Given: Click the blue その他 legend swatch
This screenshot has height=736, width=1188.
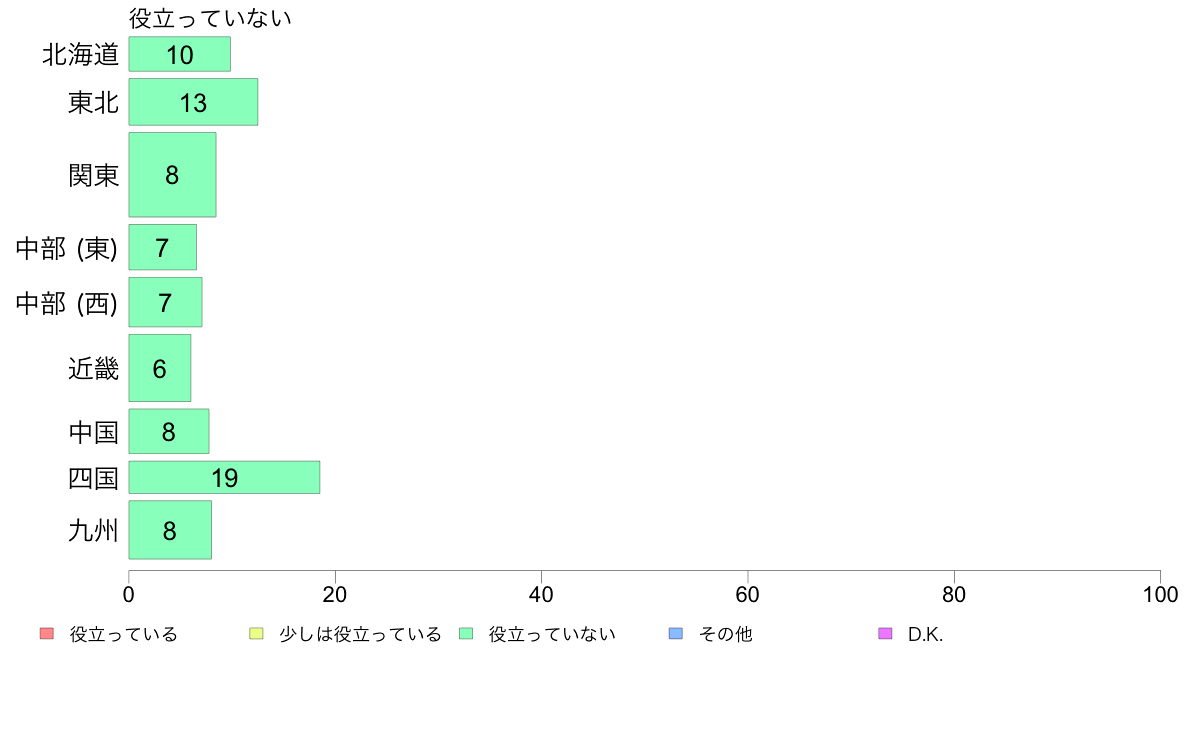Looking at the screenshot, I should click(676, 634).
